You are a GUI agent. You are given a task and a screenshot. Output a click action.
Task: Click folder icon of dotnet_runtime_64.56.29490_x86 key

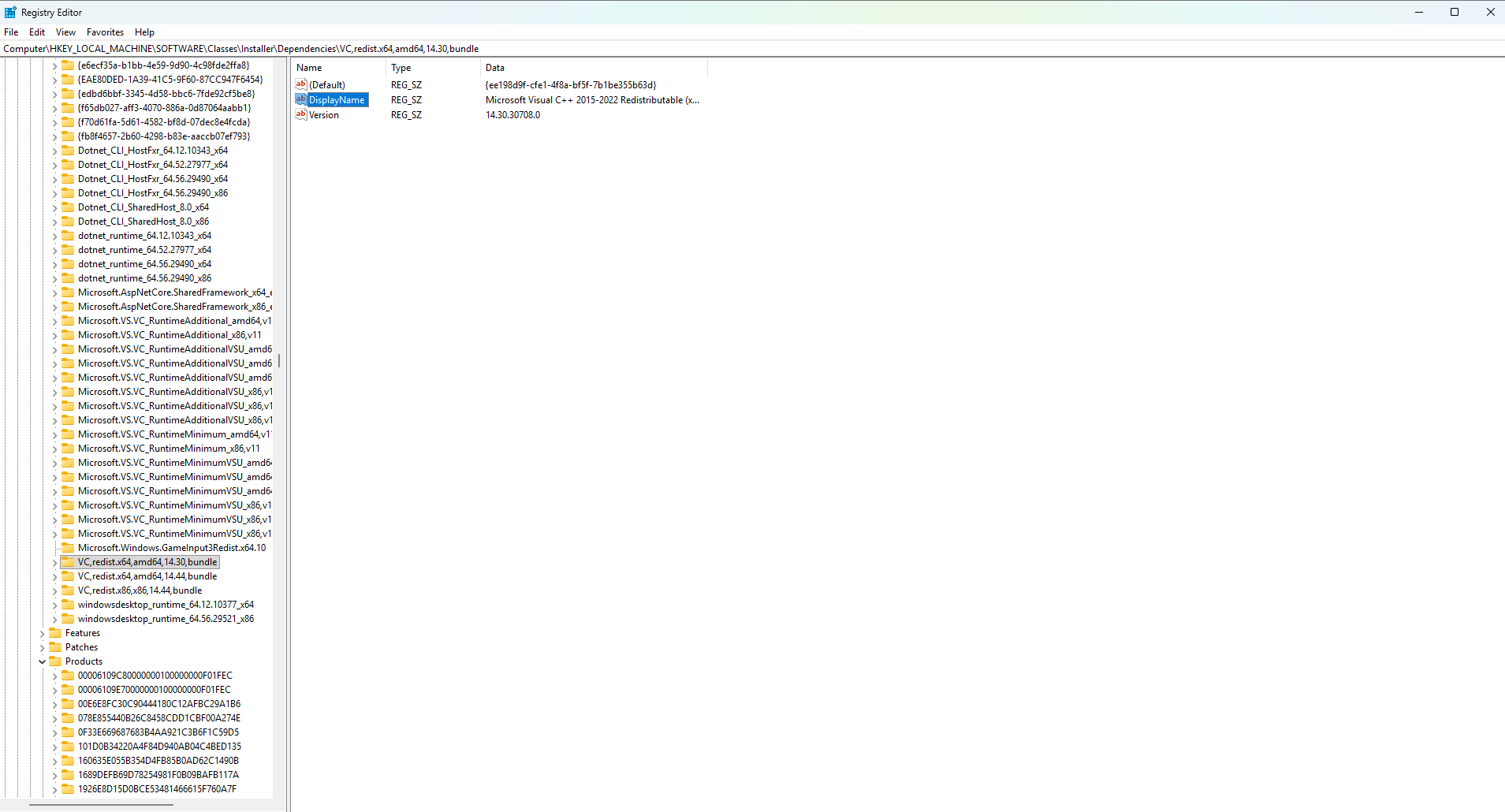(68, 278)
